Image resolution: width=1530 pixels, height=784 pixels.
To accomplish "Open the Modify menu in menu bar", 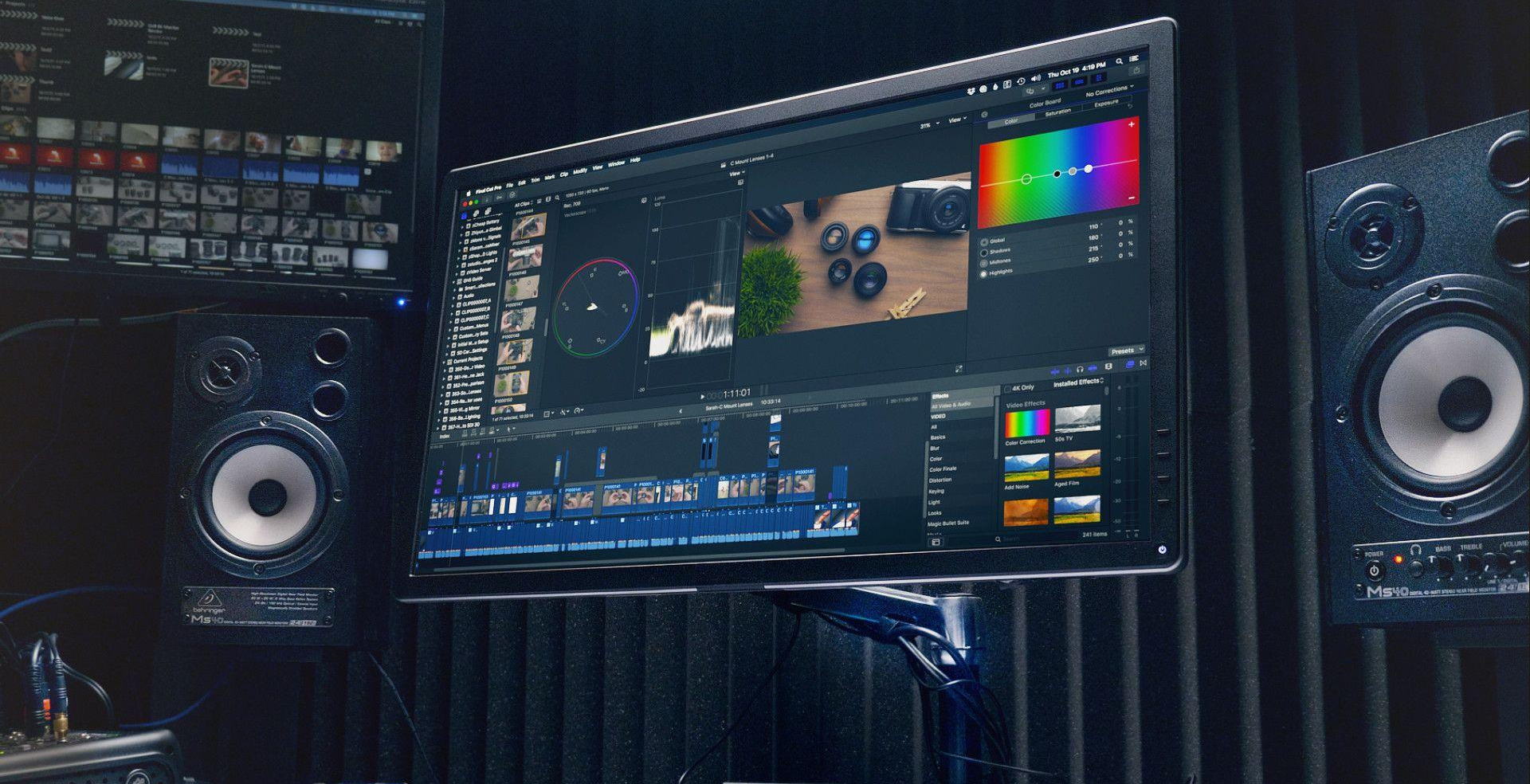I will pyautogui.click(x=579, y=171).
